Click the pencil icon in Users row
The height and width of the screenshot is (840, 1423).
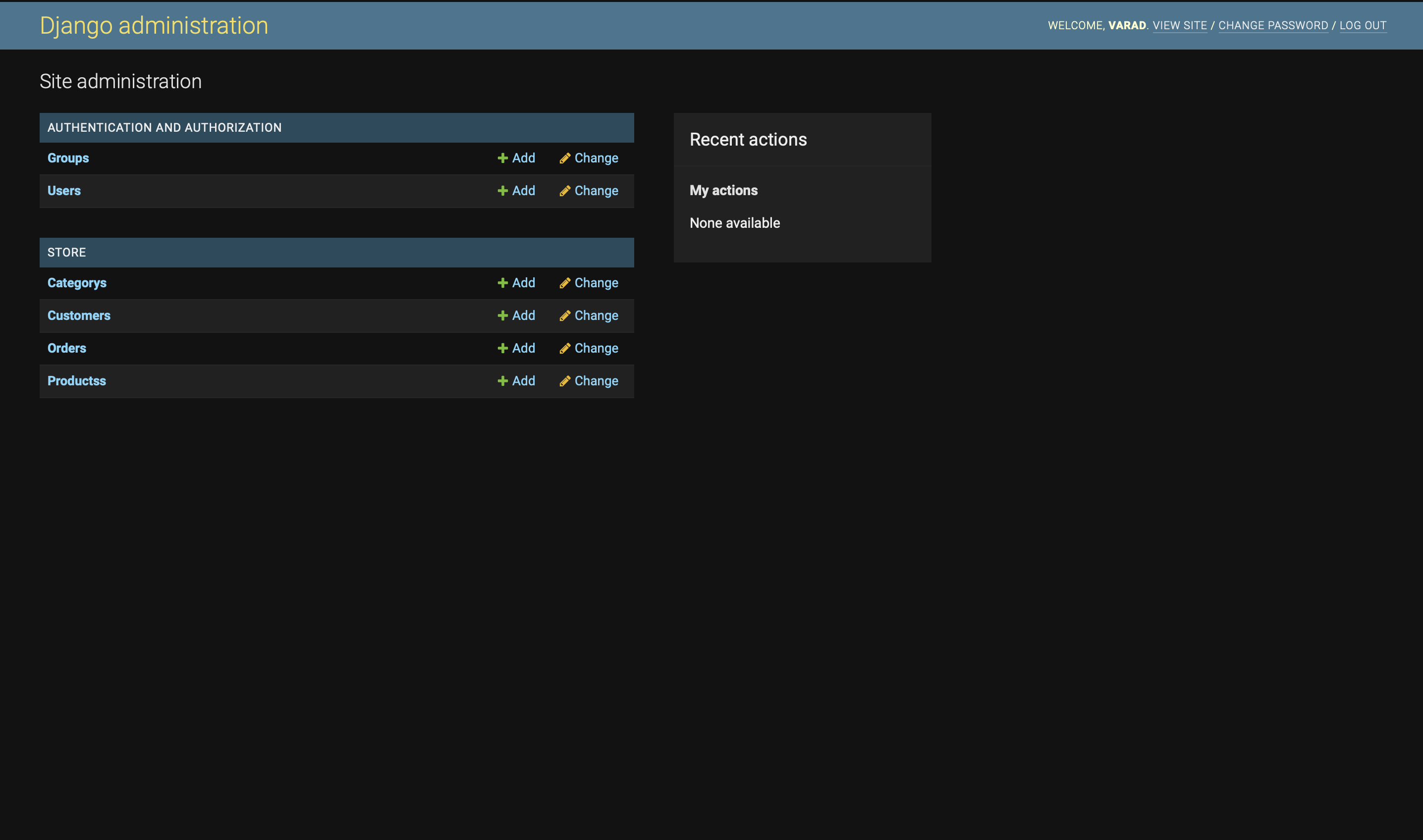coord(564,191)
